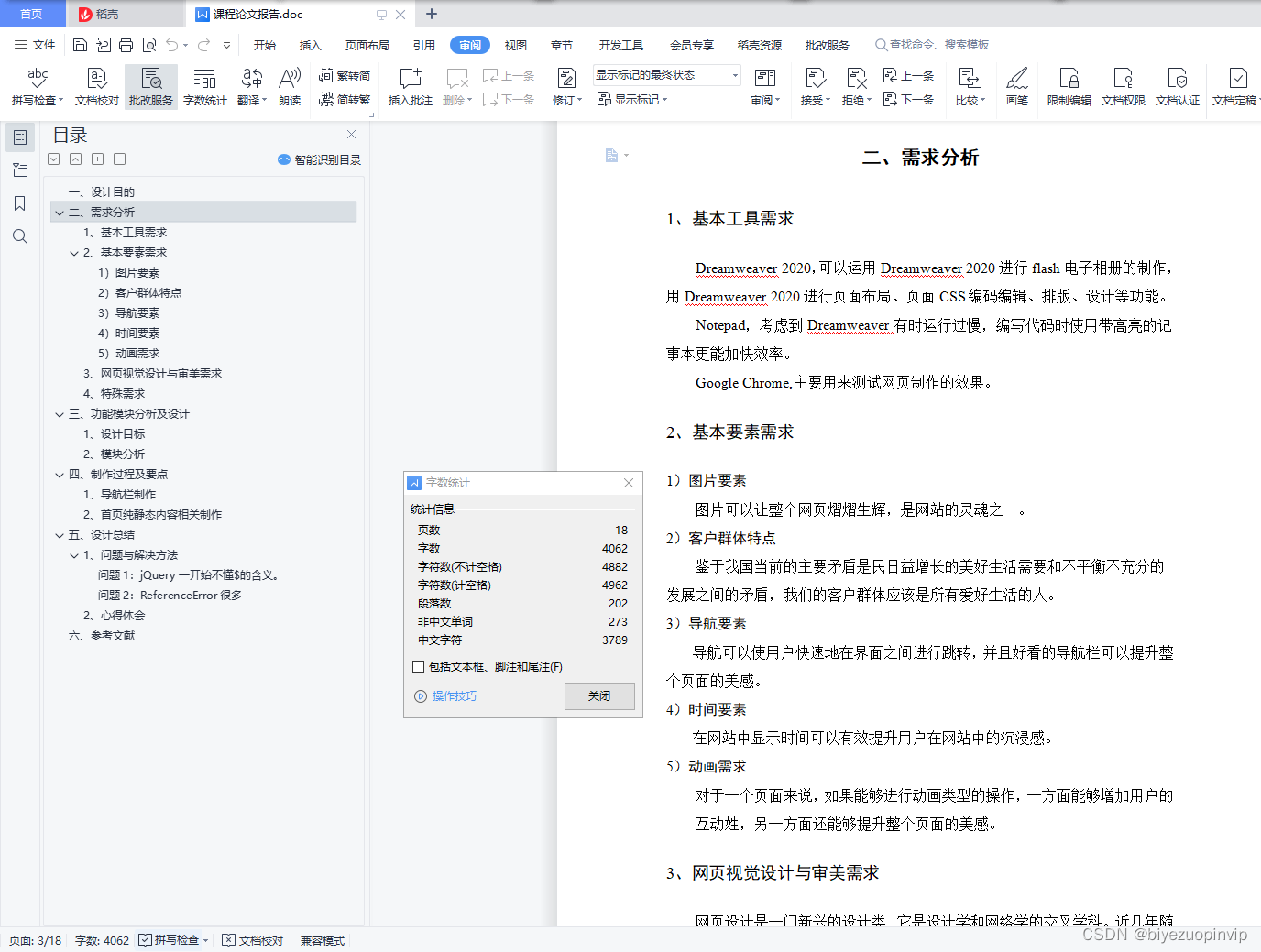1261x952 pixels.
Task: Toggle spell check in status bar
Action: (x=174, y=940)
